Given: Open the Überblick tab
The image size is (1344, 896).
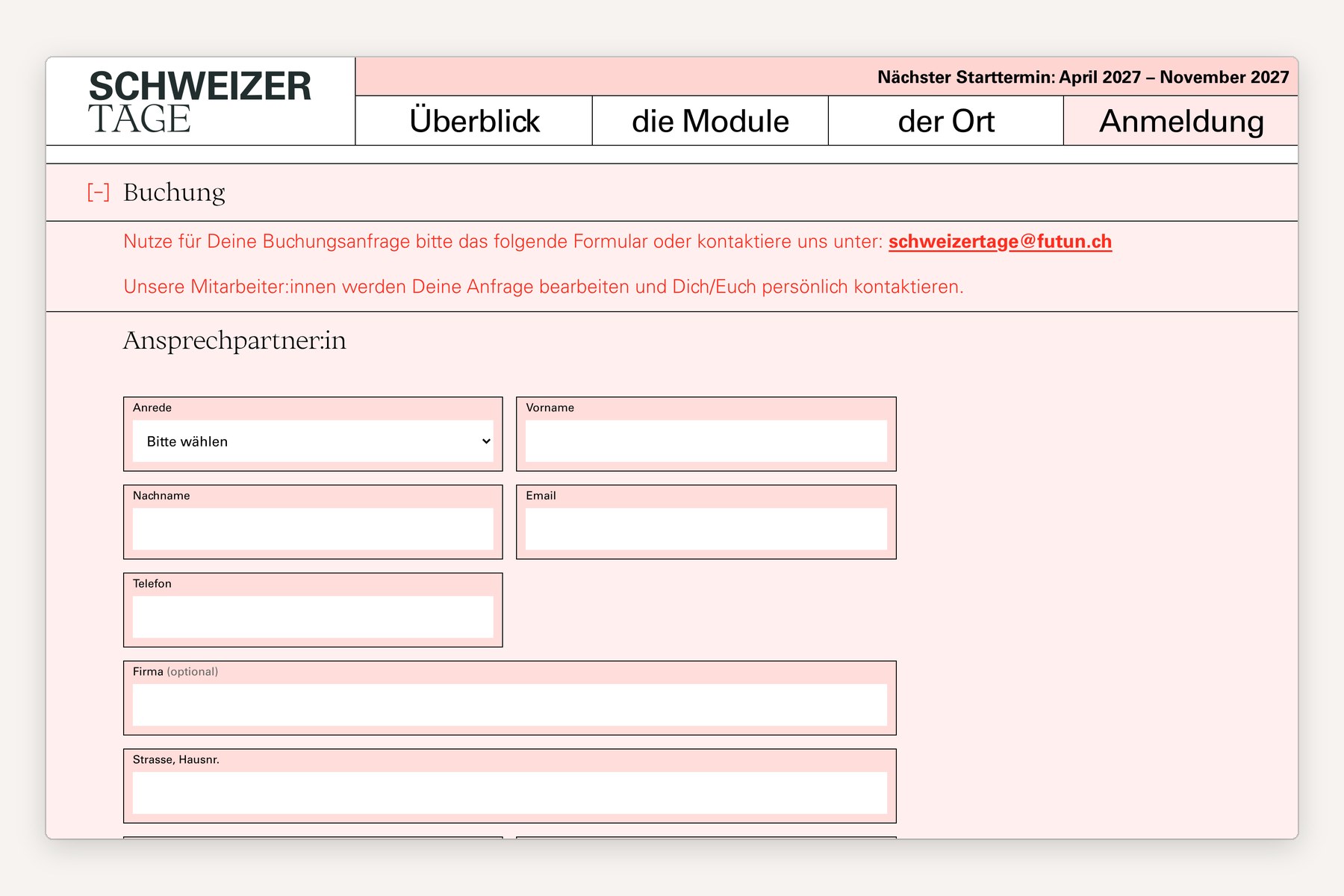Looking at the screenshot, I should point(474,121).
